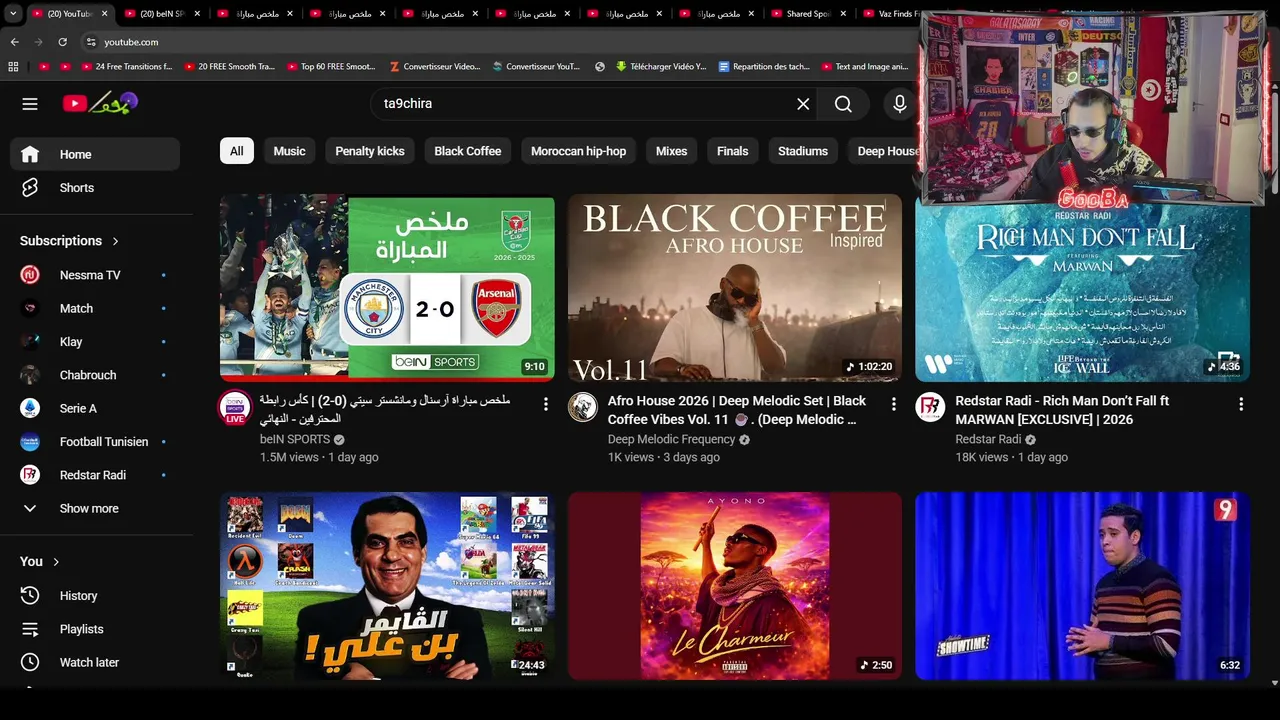The height and width of the screenshot is (720, 1280).
Task: Open the Deep Melodic Frequency channel name link
Action: (671, 439)
